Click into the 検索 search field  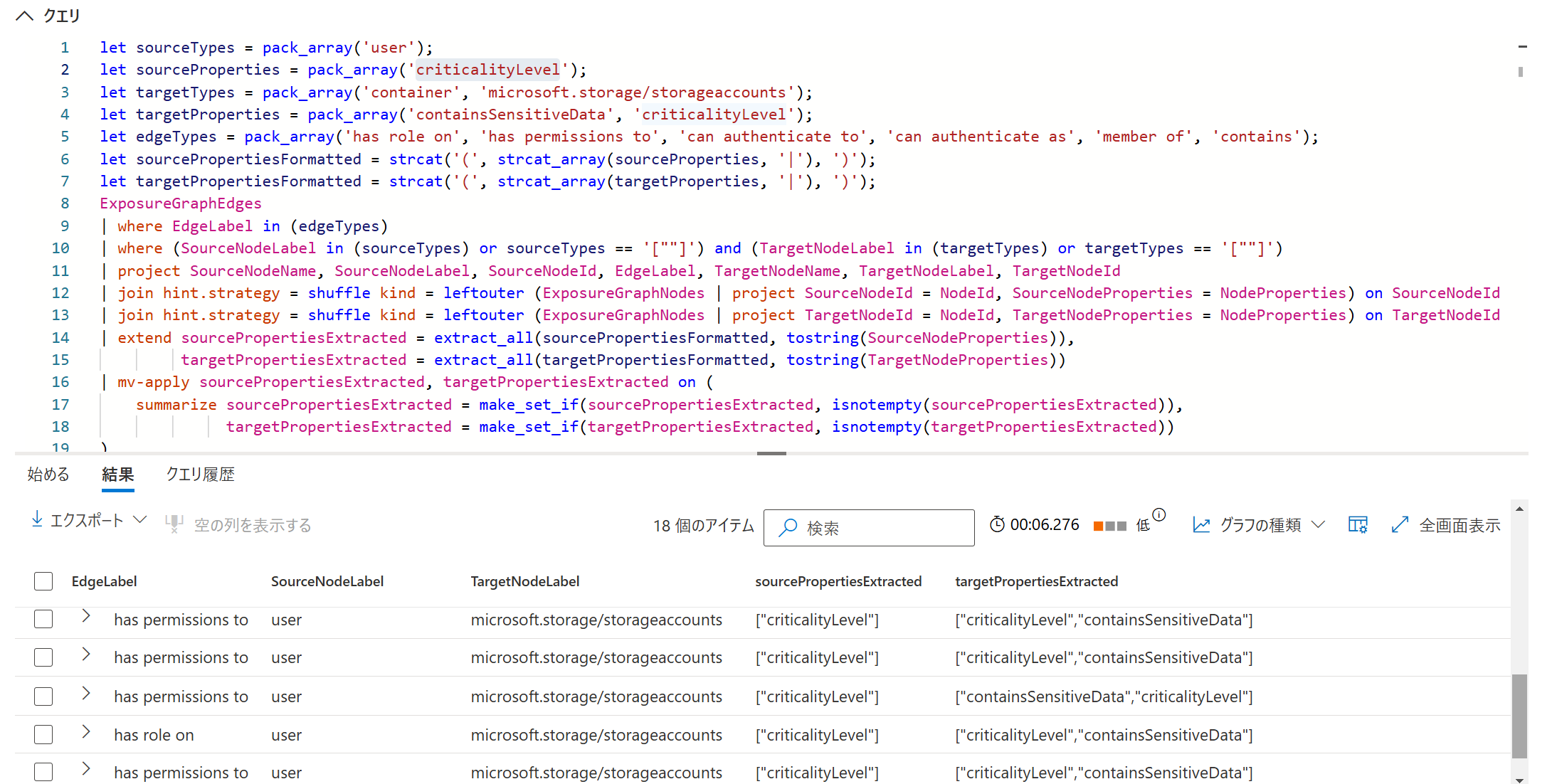click(882, 528)
